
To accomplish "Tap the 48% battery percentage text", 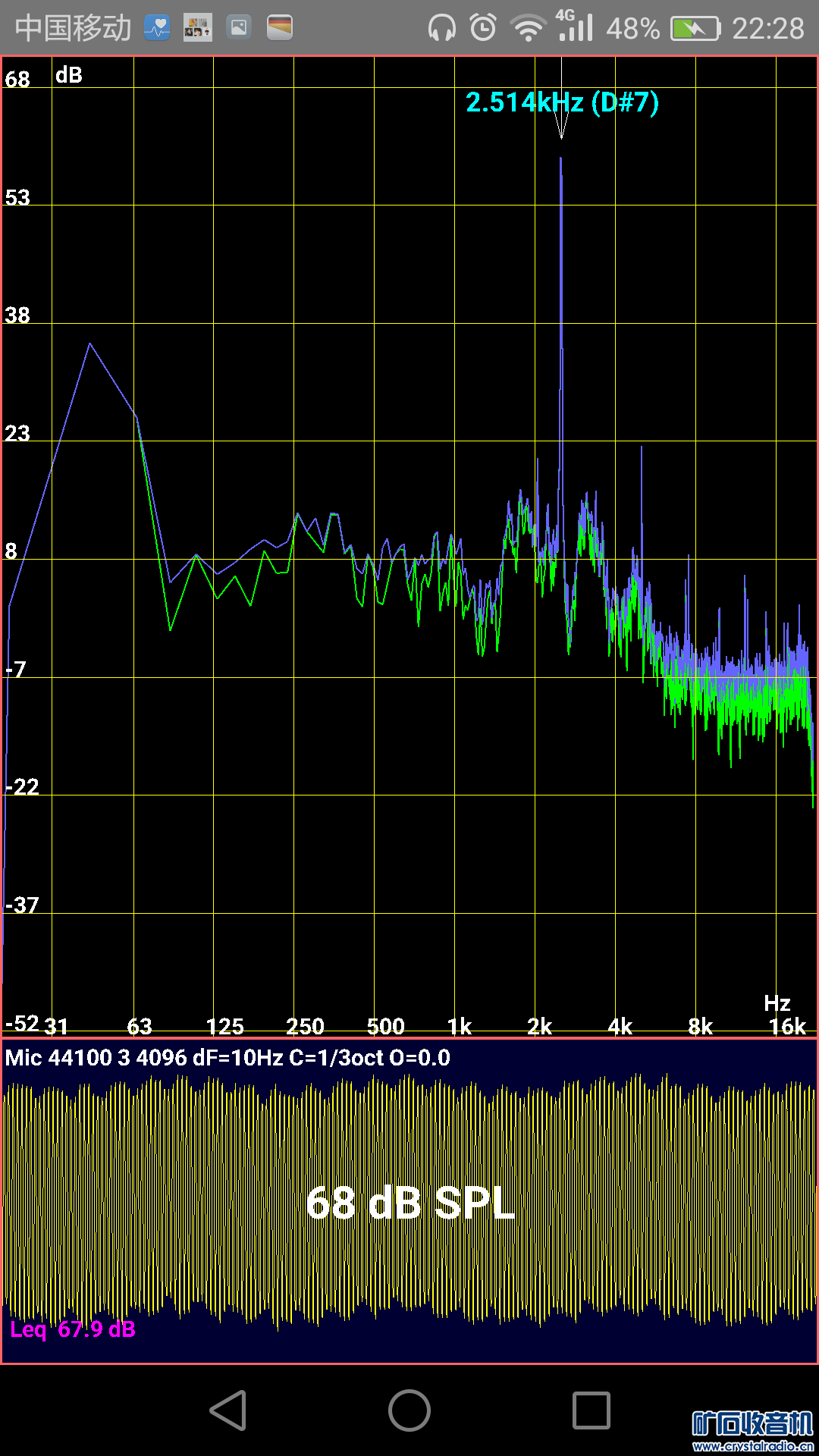I will 632,29.
